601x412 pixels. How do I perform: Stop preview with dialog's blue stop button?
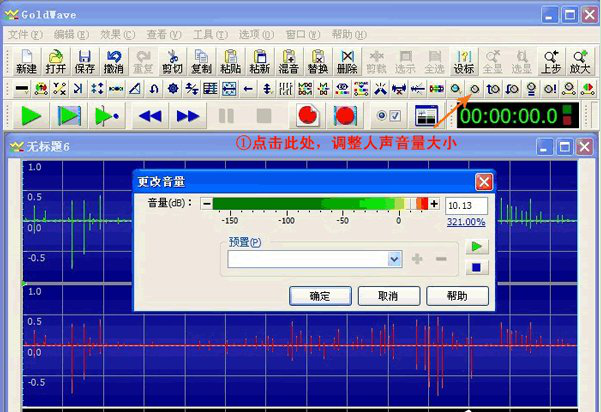(x=477, y=266)
